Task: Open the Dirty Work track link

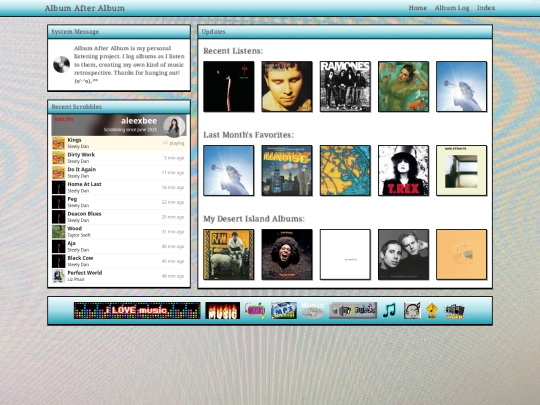Action: tap(81, 155)
